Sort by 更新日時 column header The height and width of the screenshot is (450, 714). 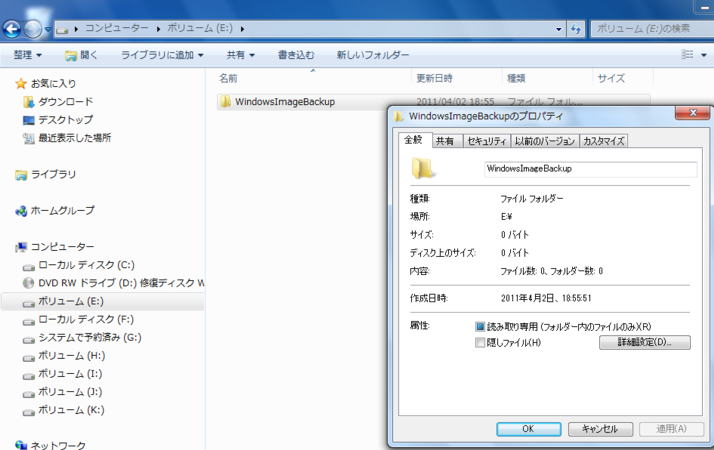[457, 78]
